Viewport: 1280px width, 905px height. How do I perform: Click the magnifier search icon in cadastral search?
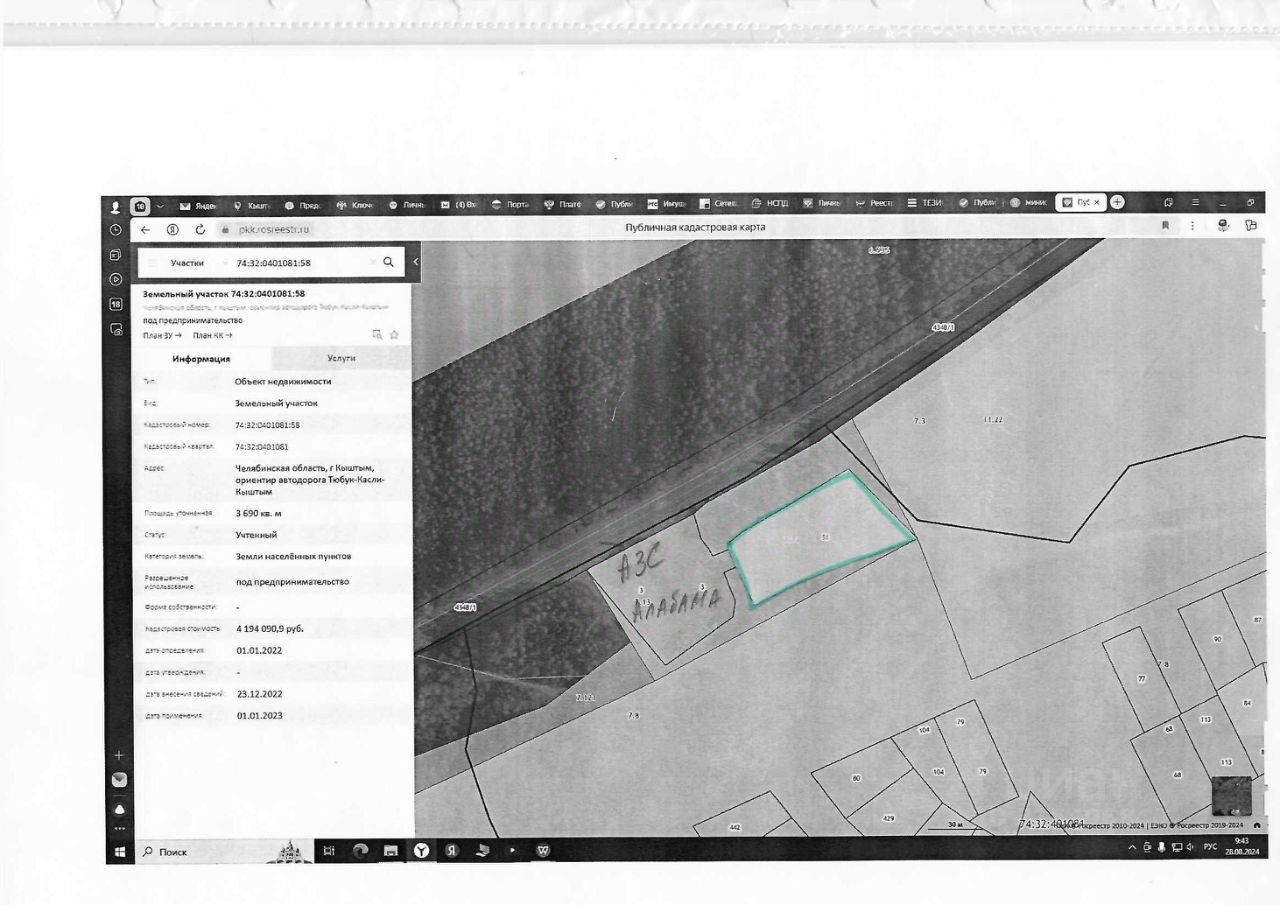tap(388, 262)
